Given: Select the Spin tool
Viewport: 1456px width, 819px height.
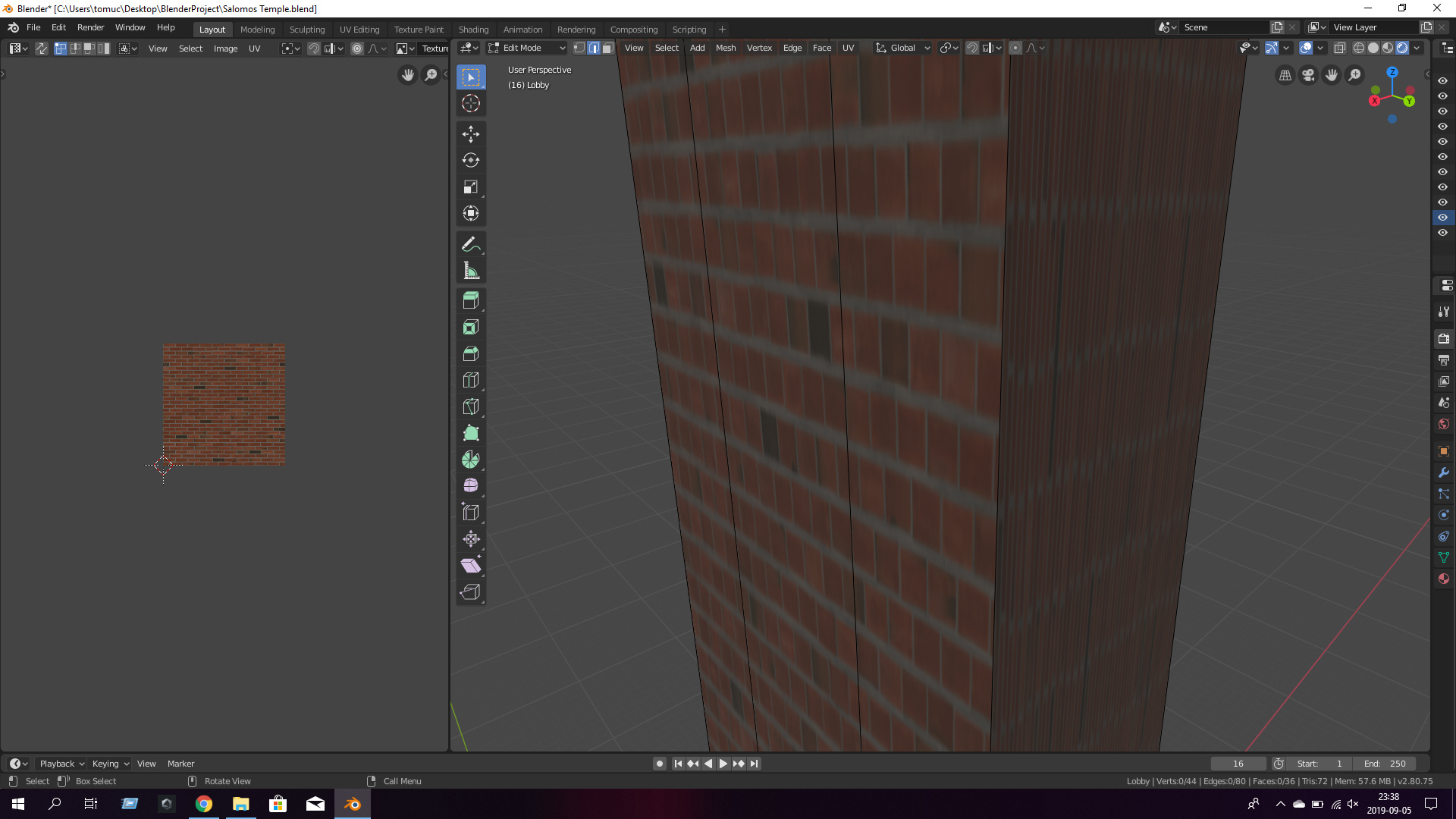Looking at the screenshot, I should 471,460.
